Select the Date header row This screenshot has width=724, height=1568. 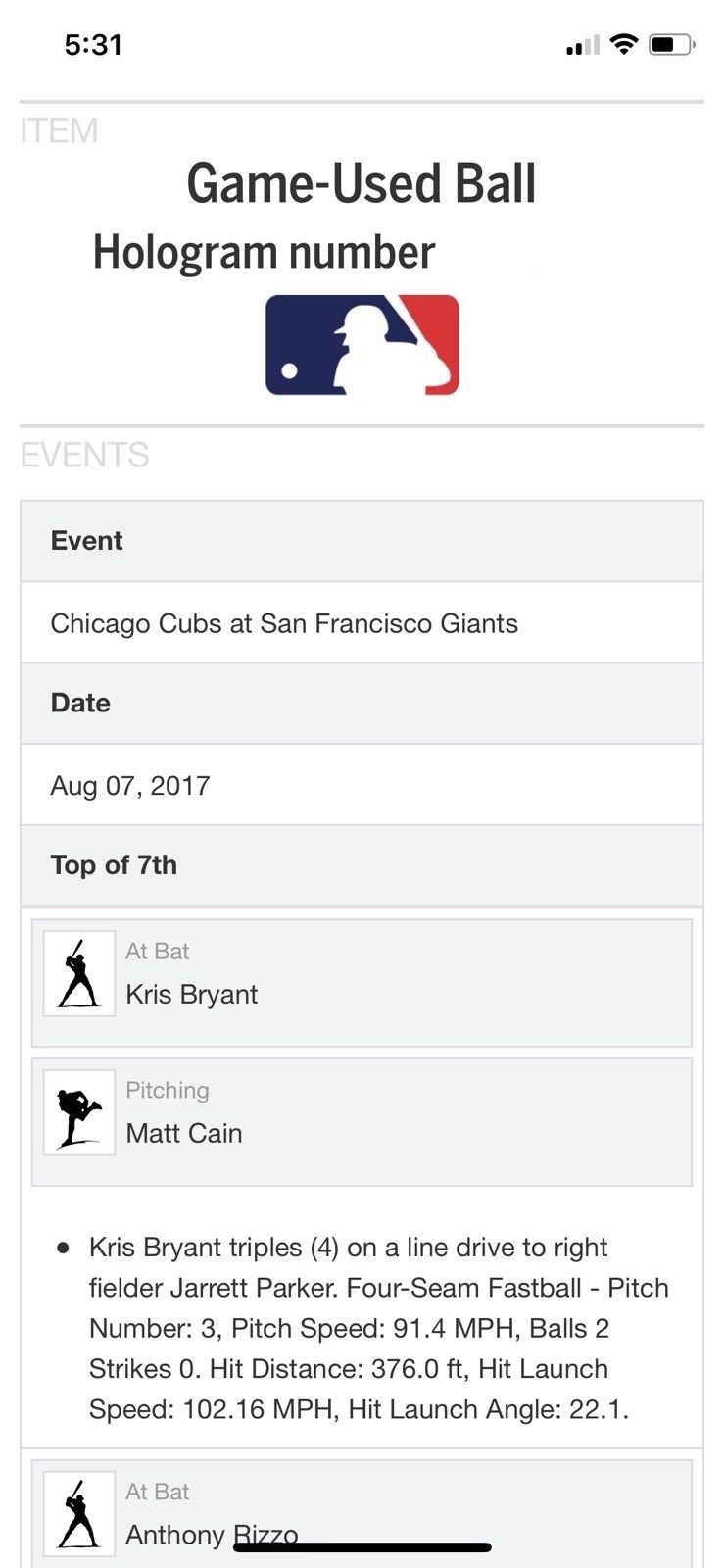362,703
